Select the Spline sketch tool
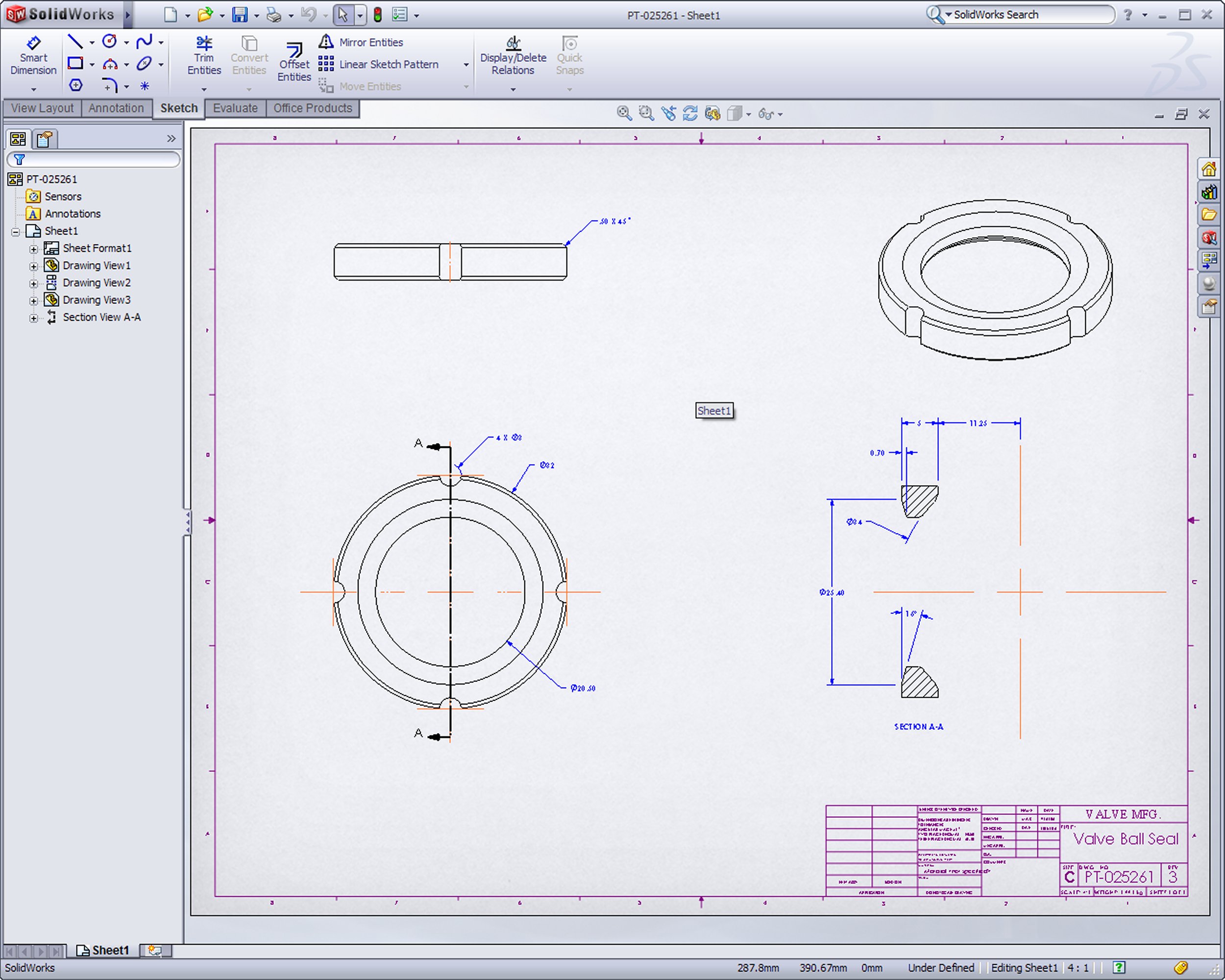 (144, 42)
